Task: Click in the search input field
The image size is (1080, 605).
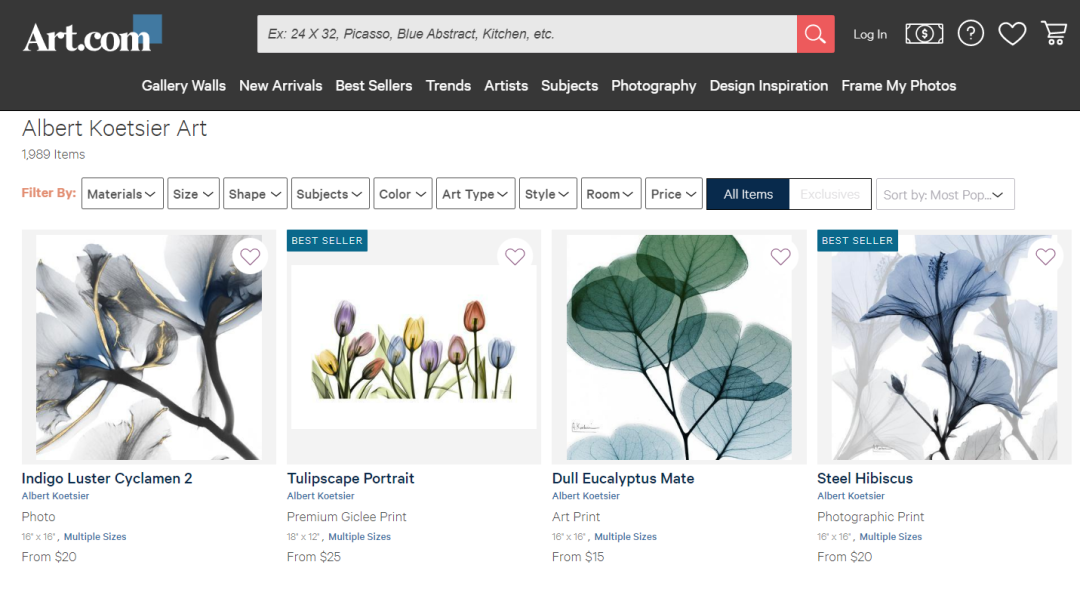Action: 527,34
